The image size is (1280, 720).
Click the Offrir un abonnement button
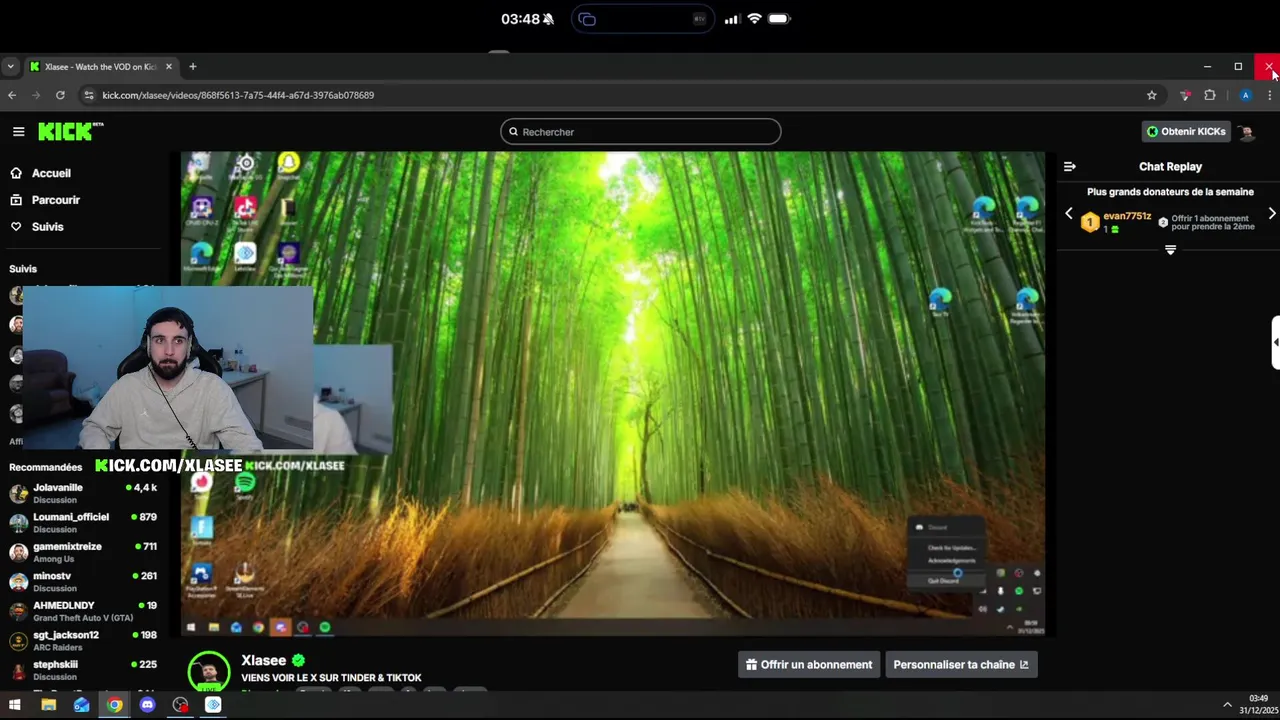[x=809, y=664]
